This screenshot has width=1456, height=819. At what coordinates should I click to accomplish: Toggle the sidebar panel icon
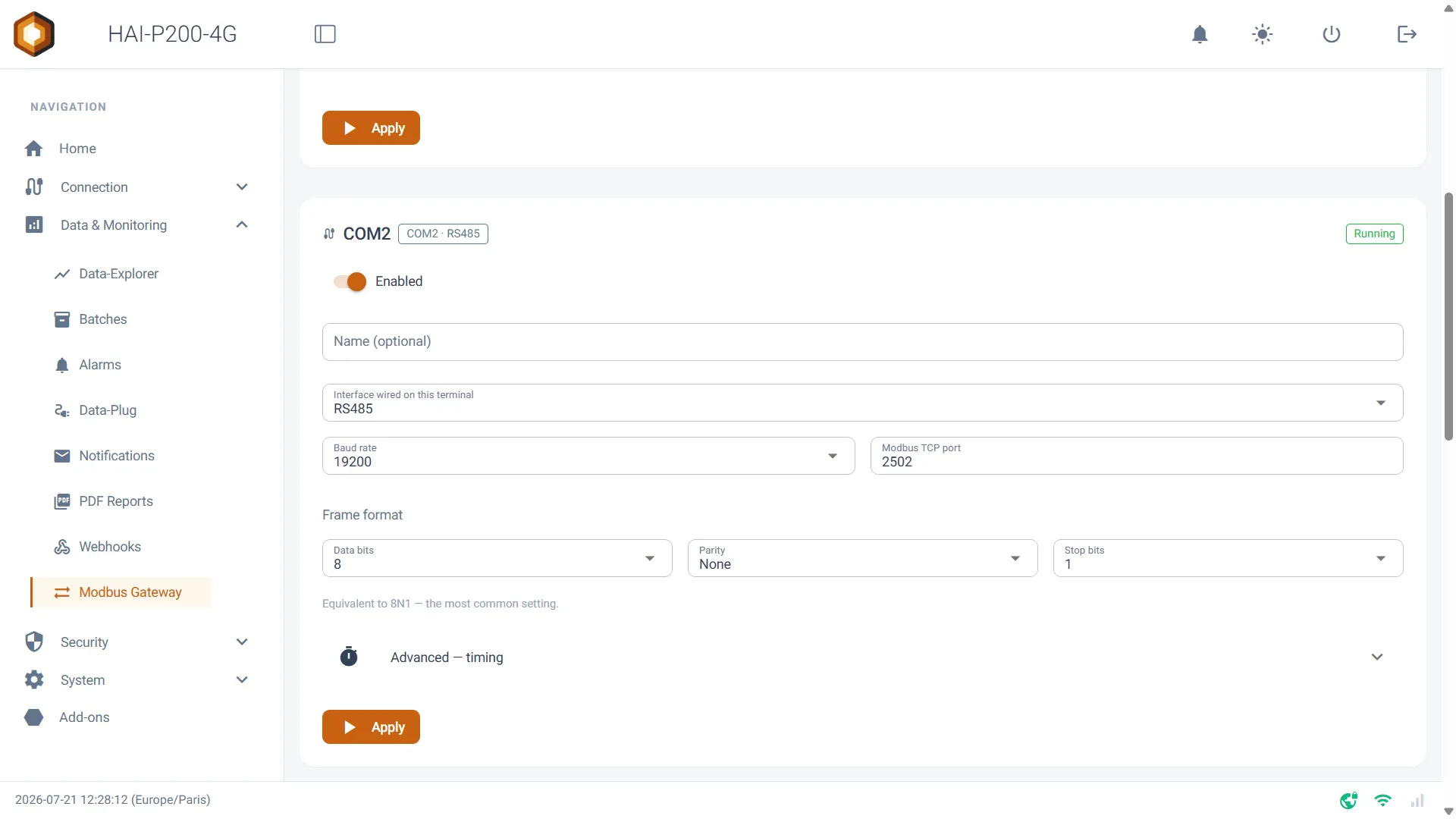(x=325, y=34)
